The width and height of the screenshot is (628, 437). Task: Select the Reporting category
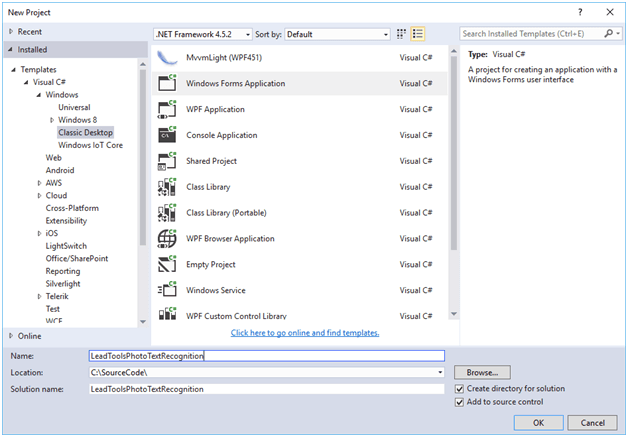tap(63, 271)
